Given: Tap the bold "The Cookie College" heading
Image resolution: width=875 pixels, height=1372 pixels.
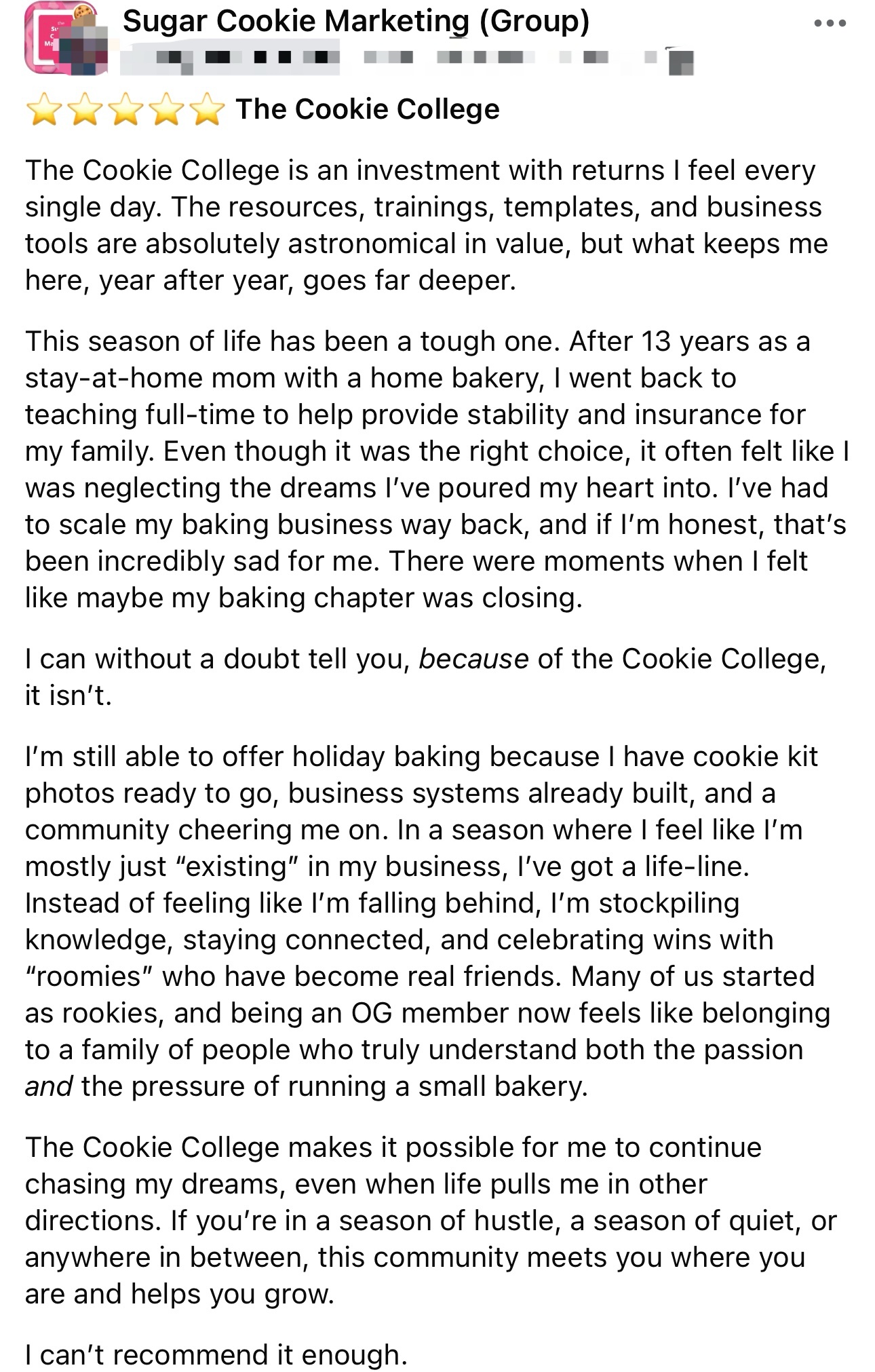Looking at the screenshot, I should pyautogui.click(x=367, y=109).
